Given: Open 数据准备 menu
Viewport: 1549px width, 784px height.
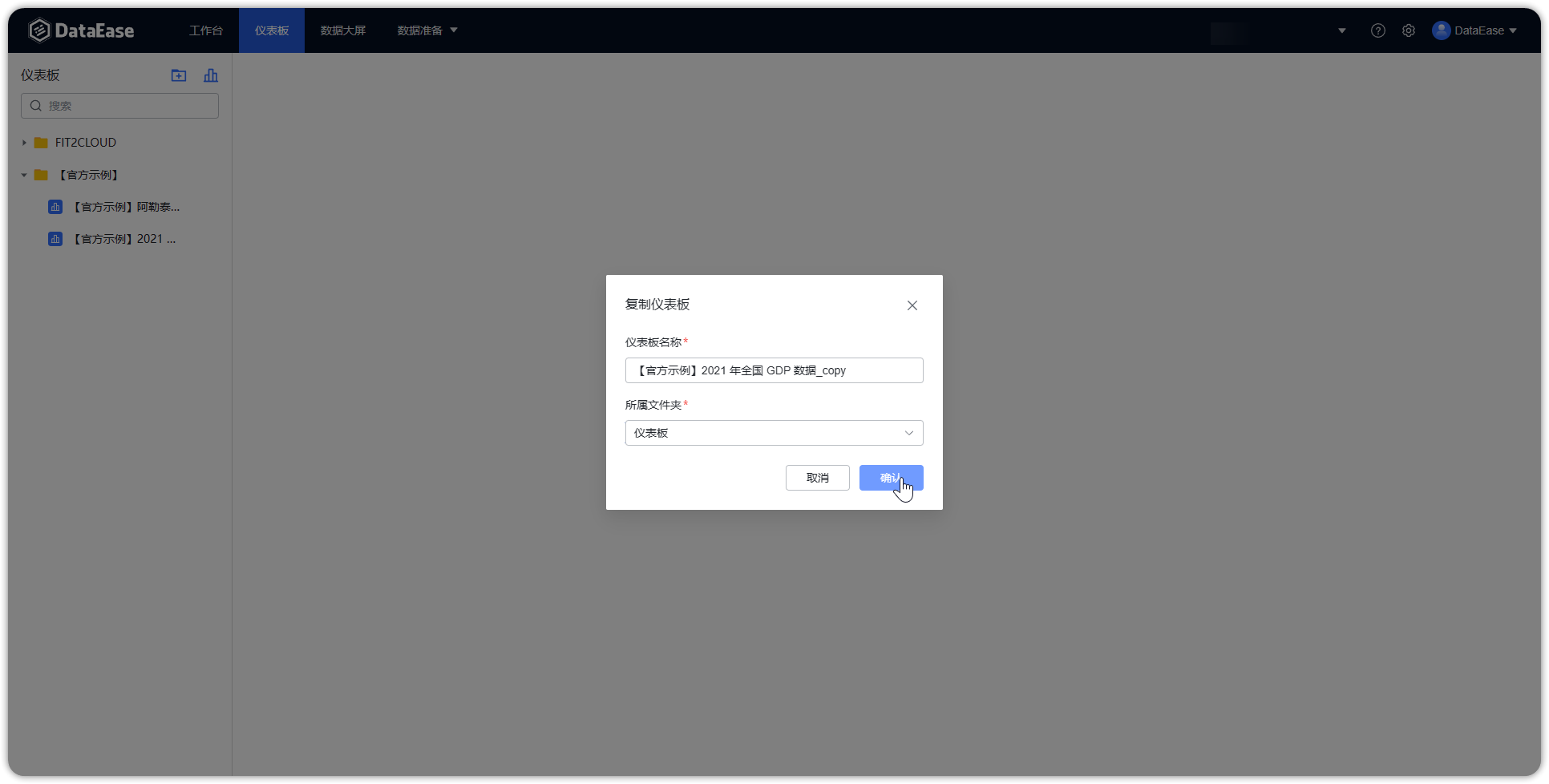Looking at the screenshot, I should 420,30.
